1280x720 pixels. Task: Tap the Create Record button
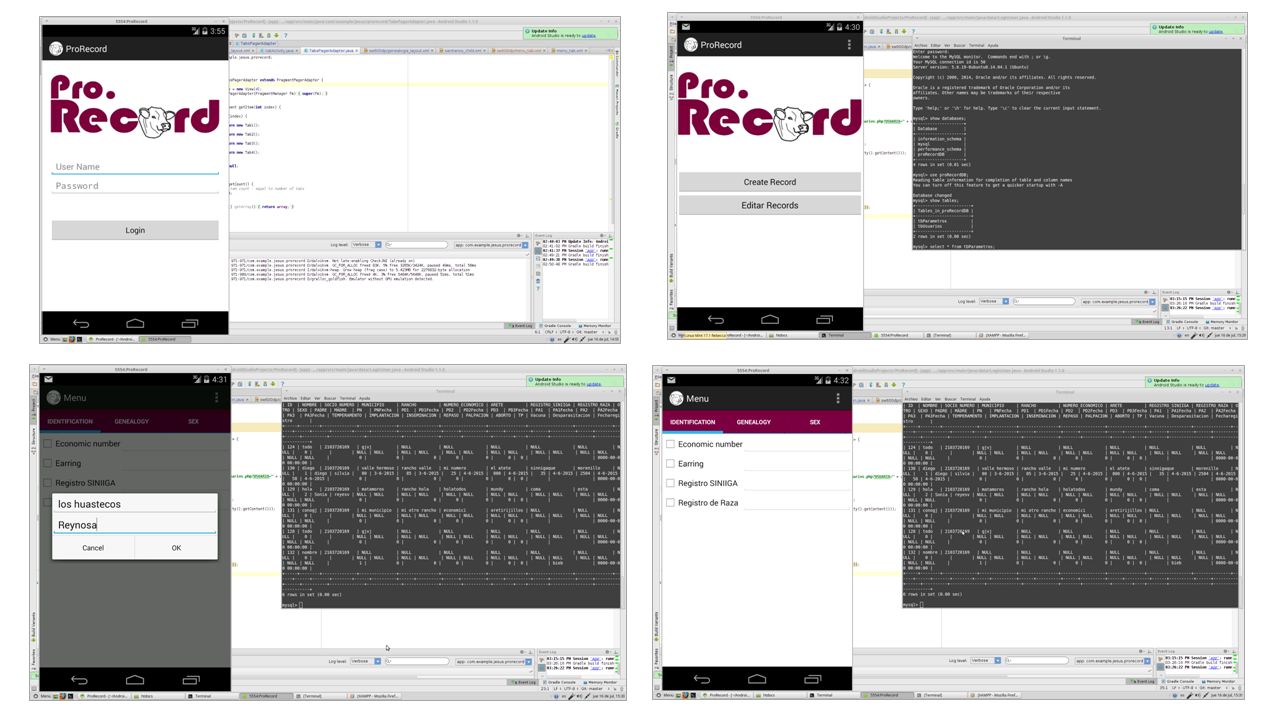pos(770,182)
